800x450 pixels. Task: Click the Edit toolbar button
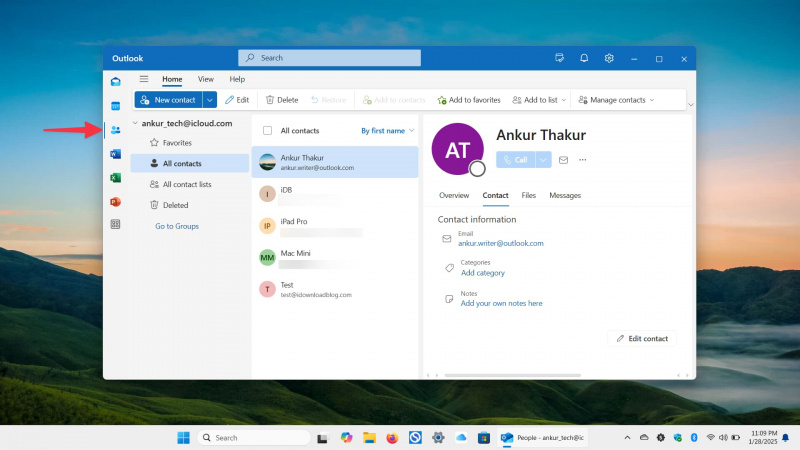click(237, 100)
